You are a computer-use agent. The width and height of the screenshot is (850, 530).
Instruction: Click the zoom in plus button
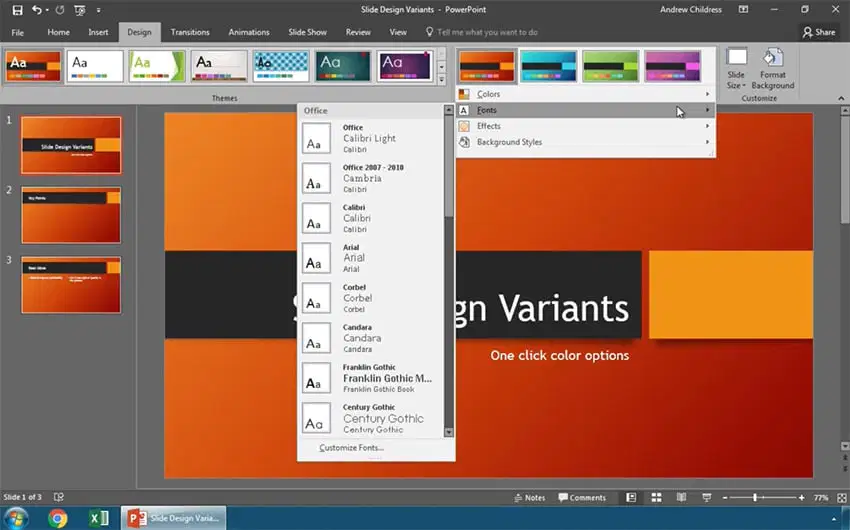coord(801,497)
